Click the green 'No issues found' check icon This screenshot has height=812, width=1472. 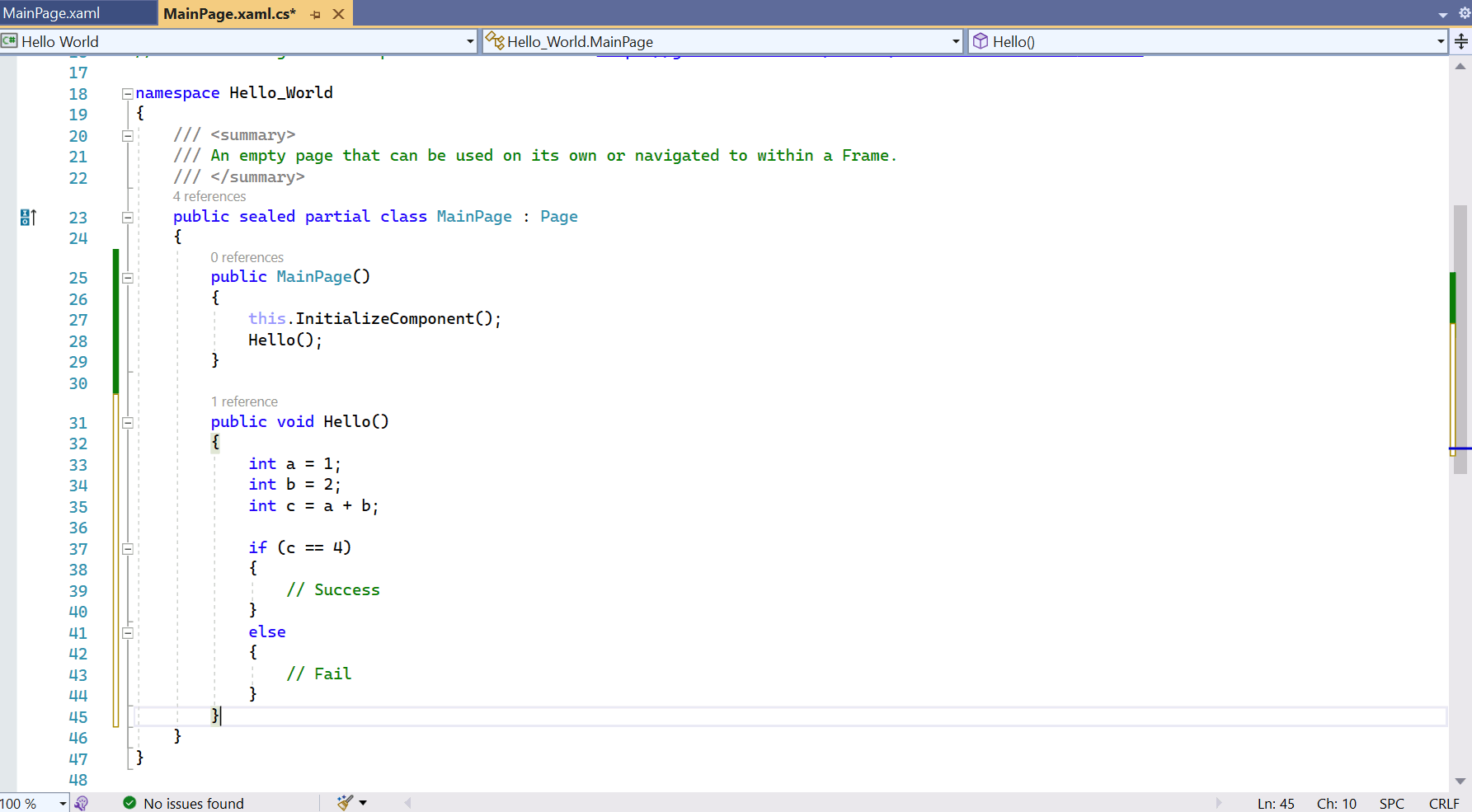point(129,802)
